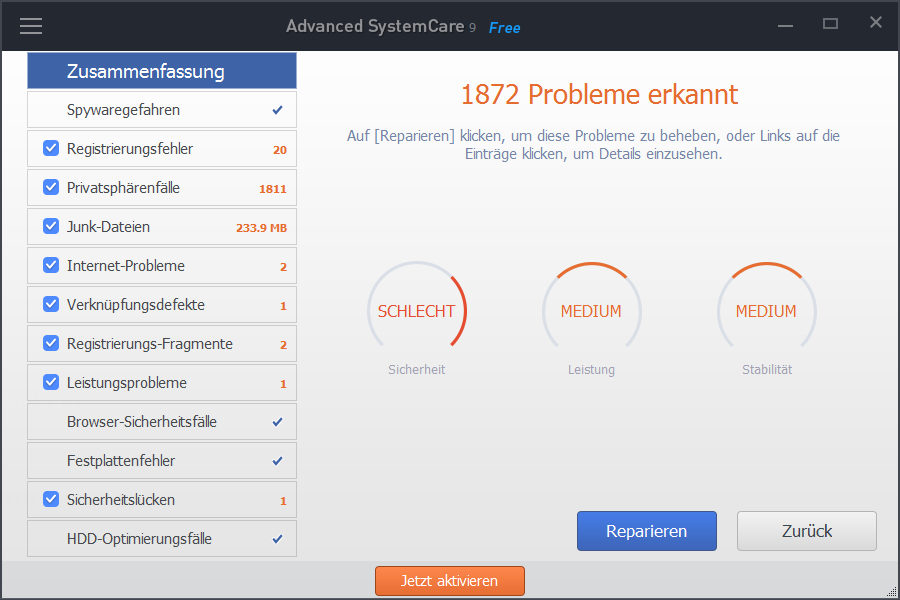
Task: Uncheck the Privatsphärenfälle checkbox
Action: point(51,187)
